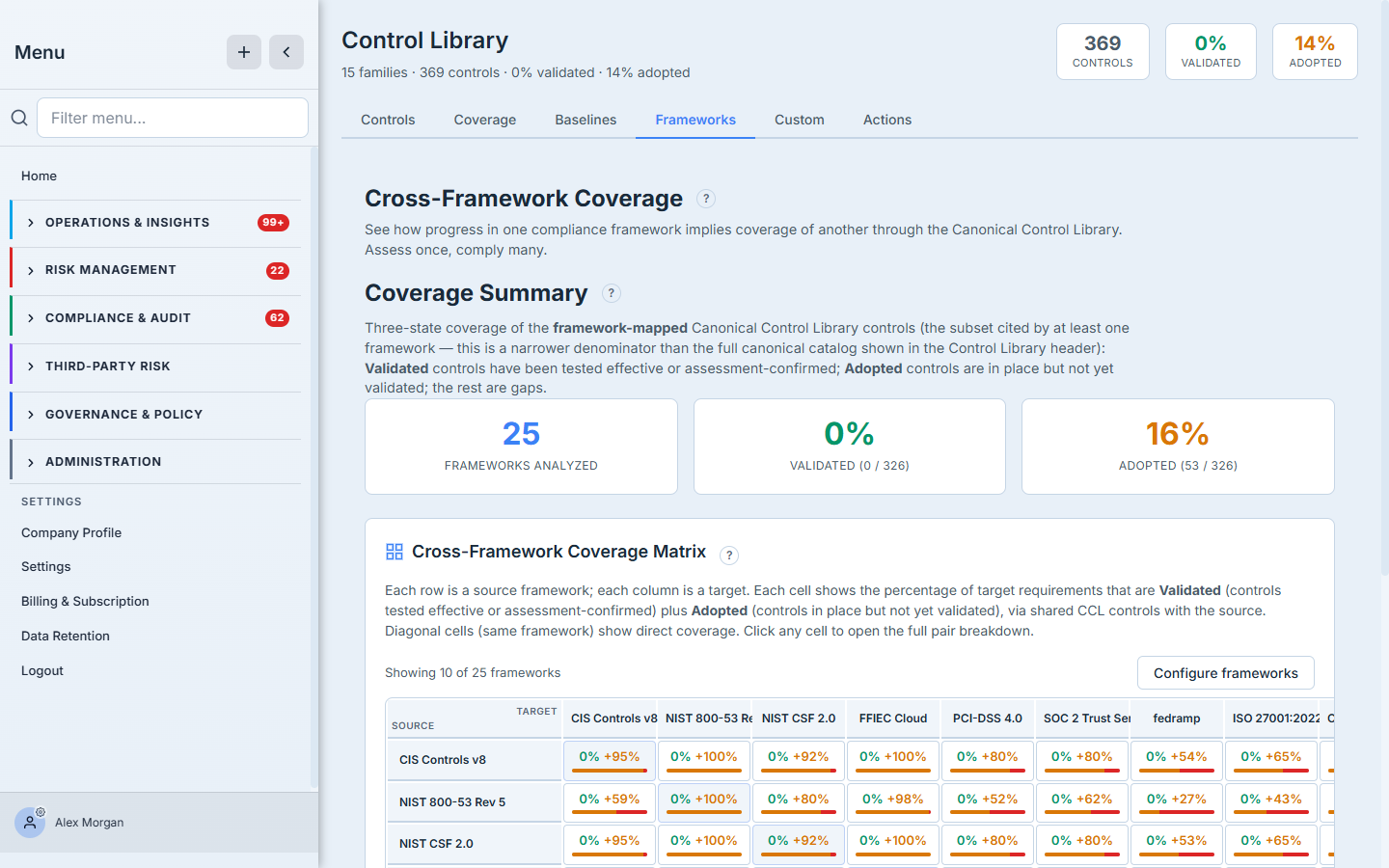Image resolution: width=1389 pixels, height=868 pixels.
Task: Click the Adopted (53 / 326) card
Action: [x=1178, y=447]
